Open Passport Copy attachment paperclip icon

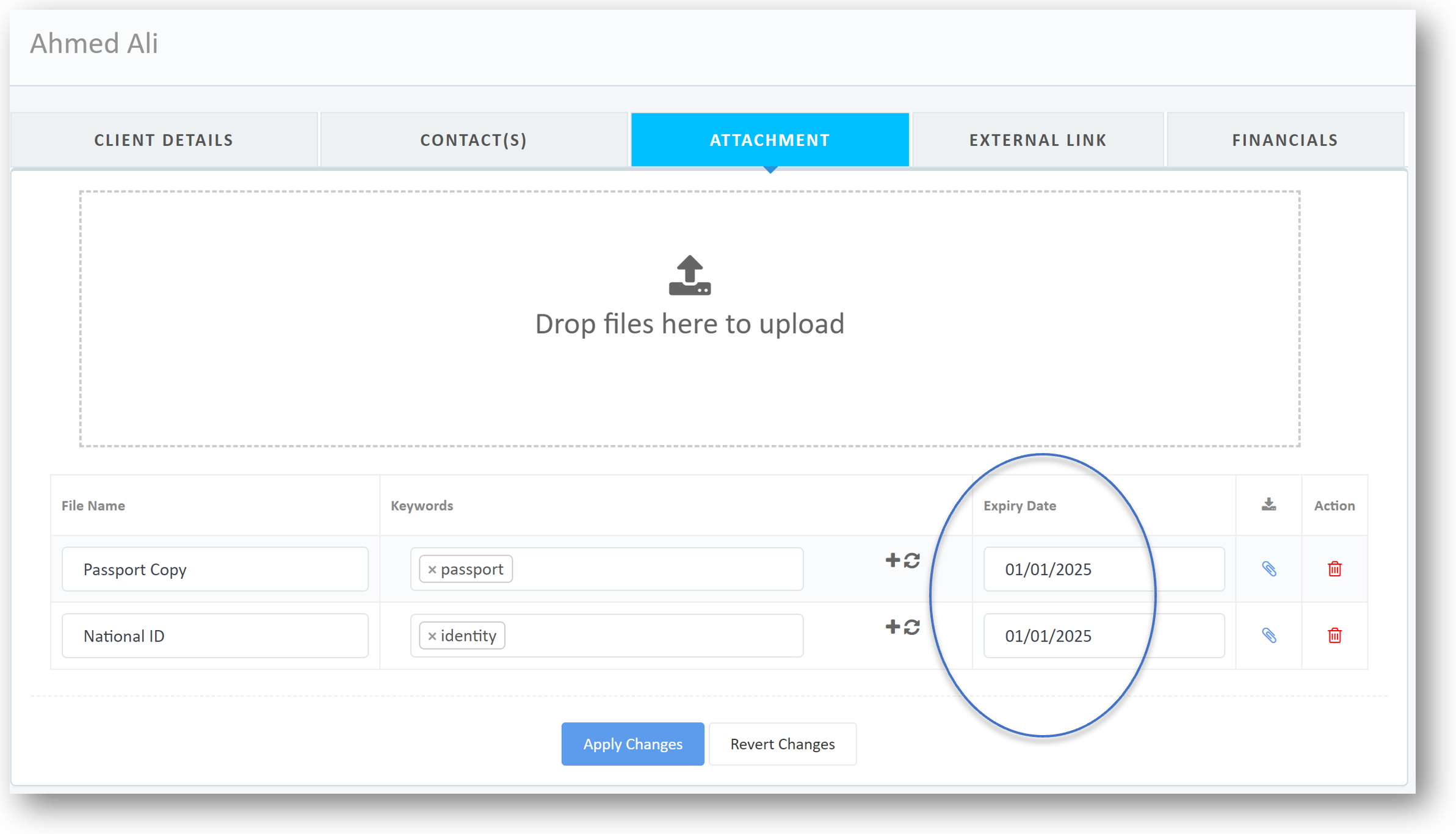1269,569
